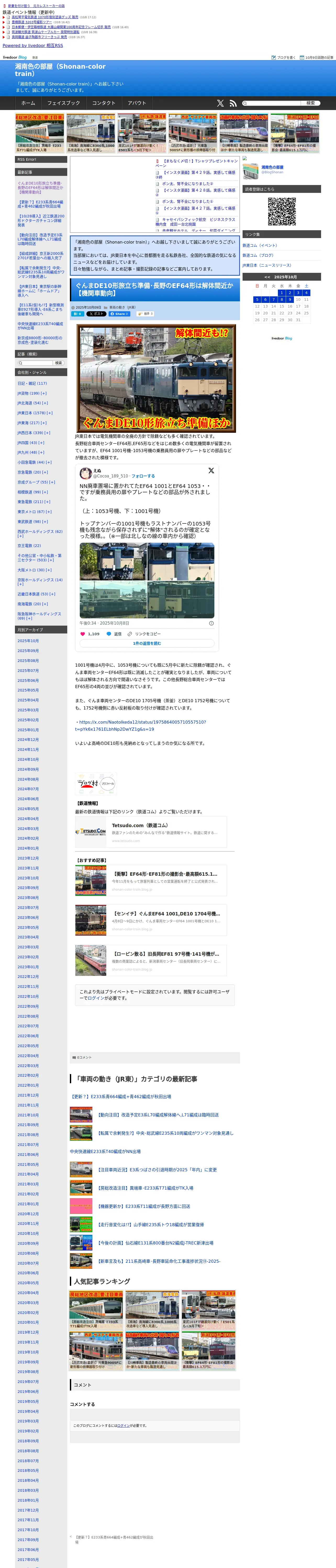
Task: Share the article with the X ポスト button
Action: click(96, 314)
